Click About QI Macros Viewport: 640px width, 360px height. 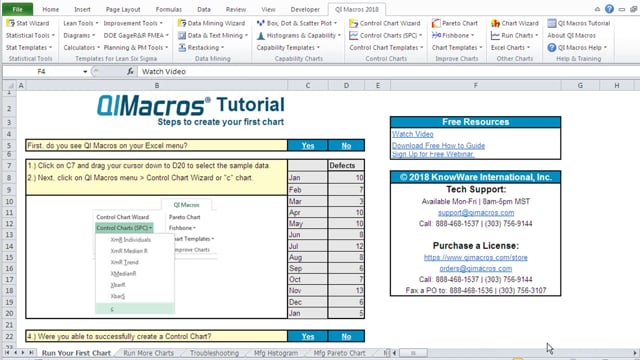(x=571, y=36)
